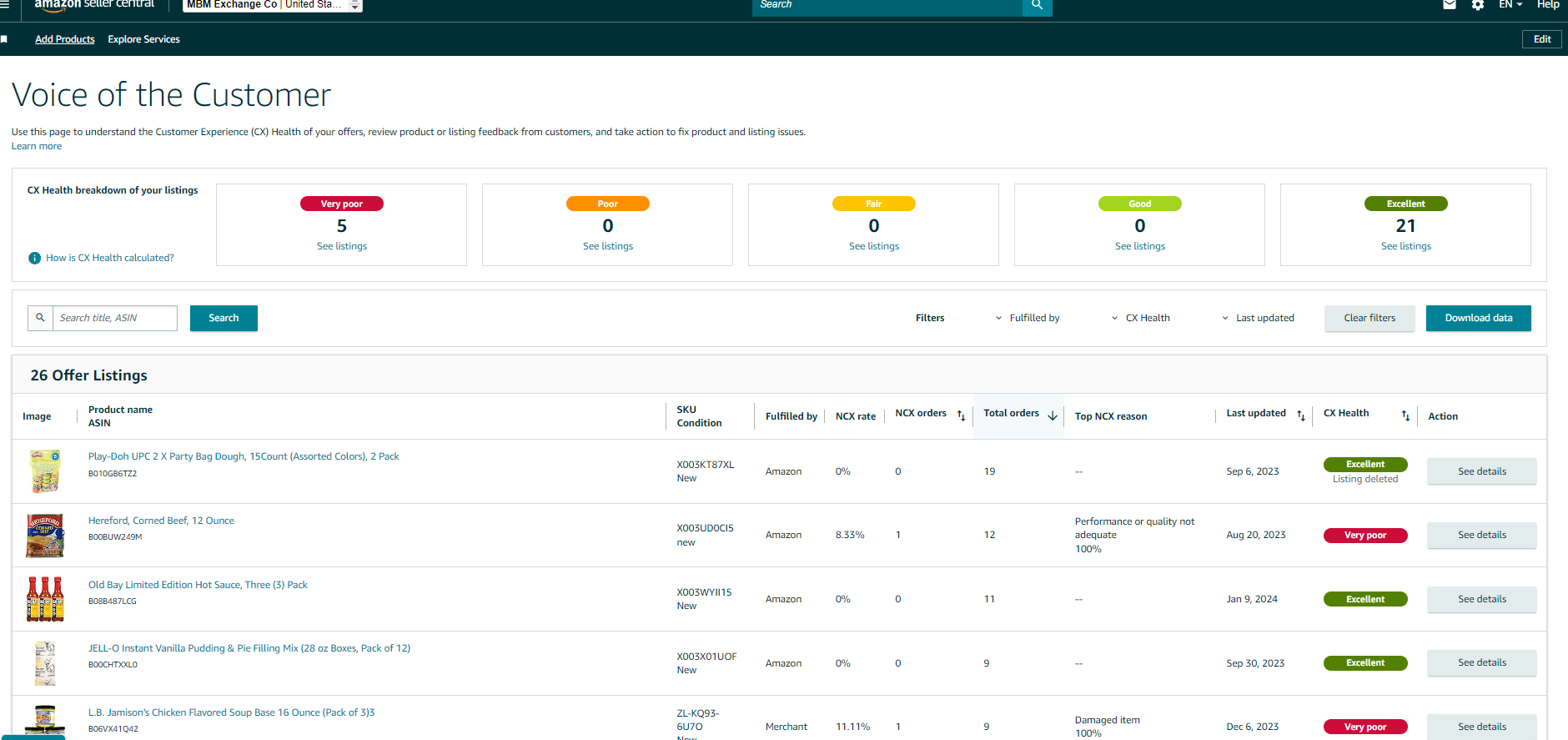Open the MBM Exchange Co account selector
The image size is (1568, 740).
point(273,5)
